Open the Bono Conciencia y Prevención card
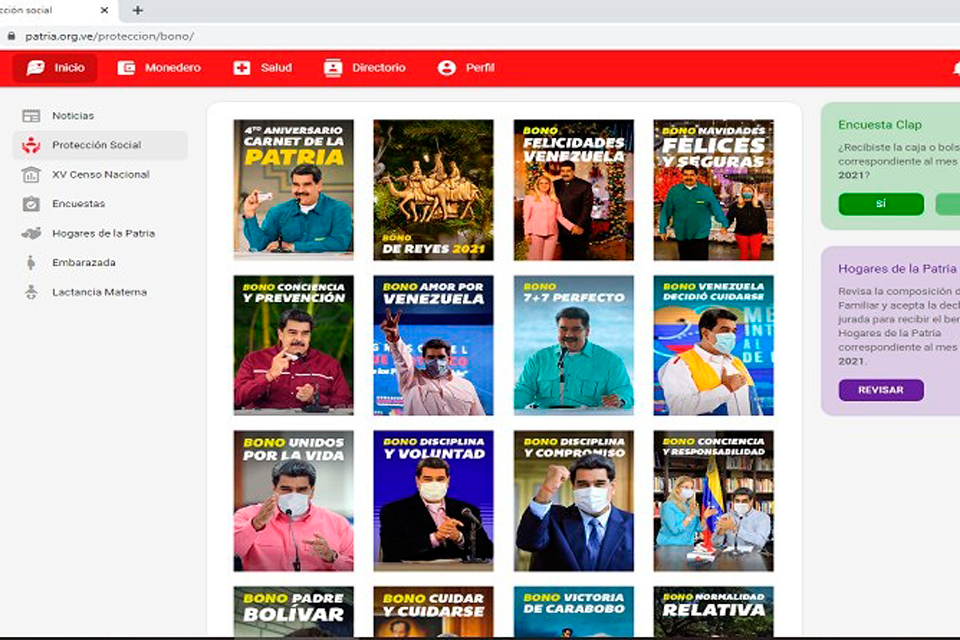The image size is (960, 640). [x=293, y=345]
